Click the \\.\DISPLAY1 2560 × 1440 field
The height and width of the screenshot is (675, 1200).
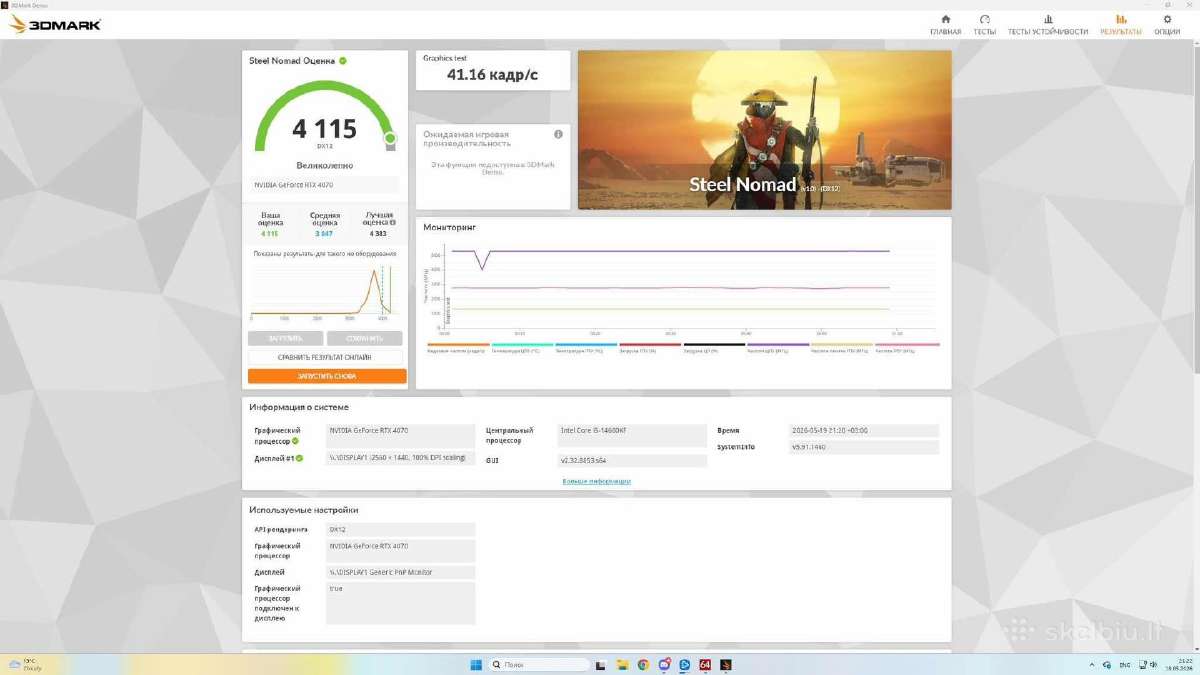tap(401, 458)
